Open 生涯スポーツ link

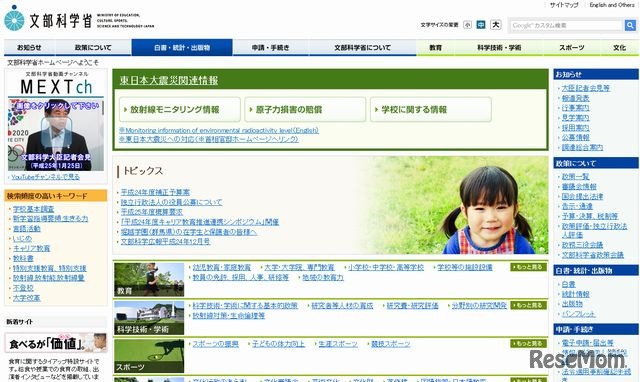coord(338,344)
